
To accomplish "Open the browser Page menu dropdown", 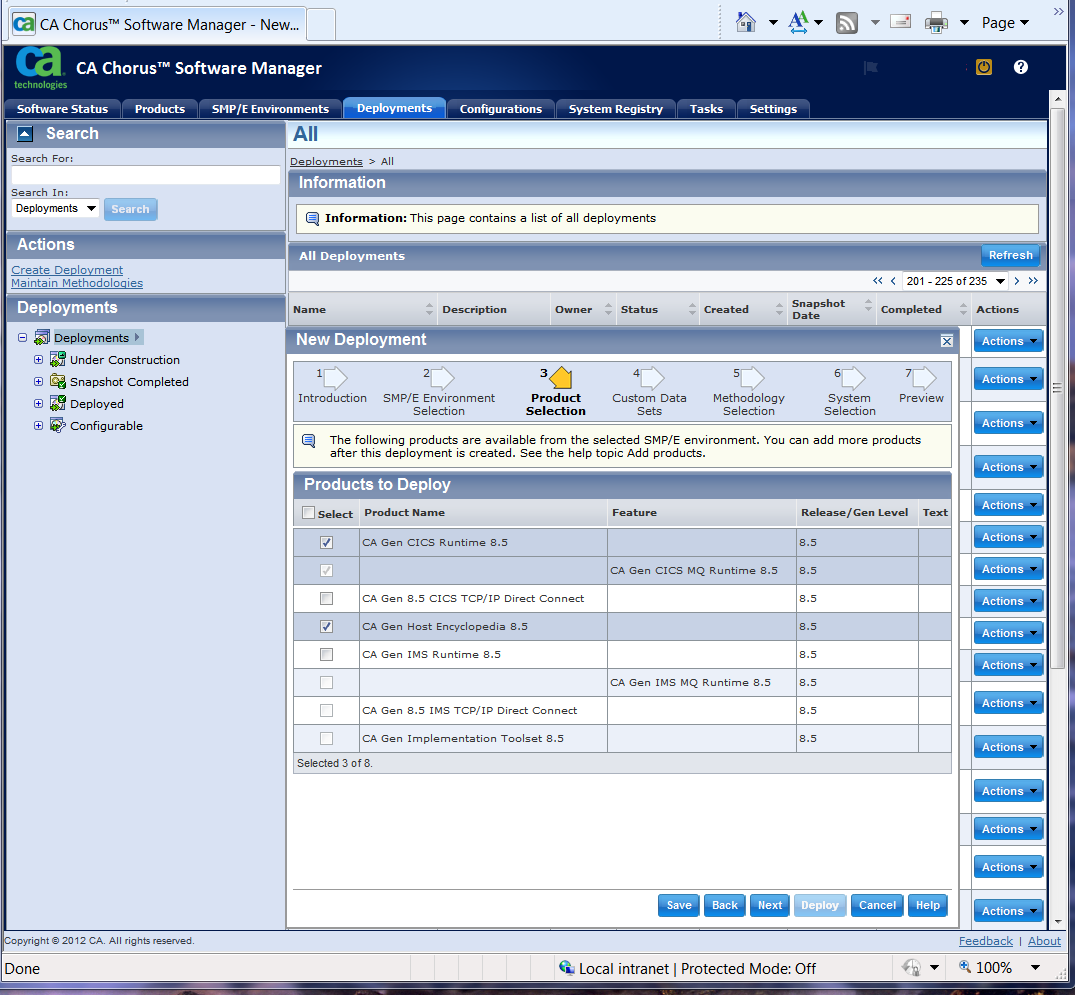I will coord(1005,23).
